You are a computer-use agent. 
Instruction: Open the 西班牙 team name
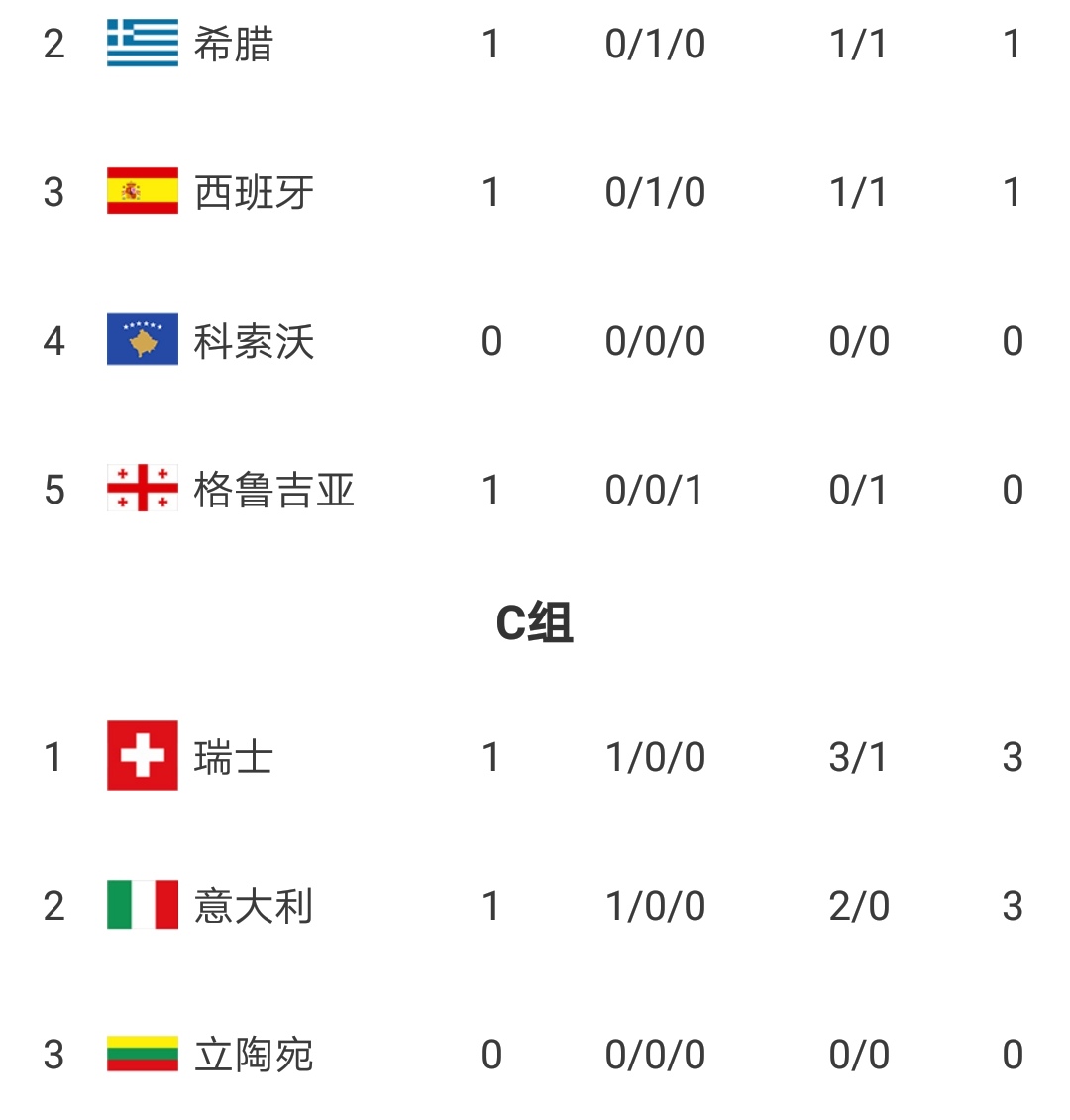pos(254,192)
